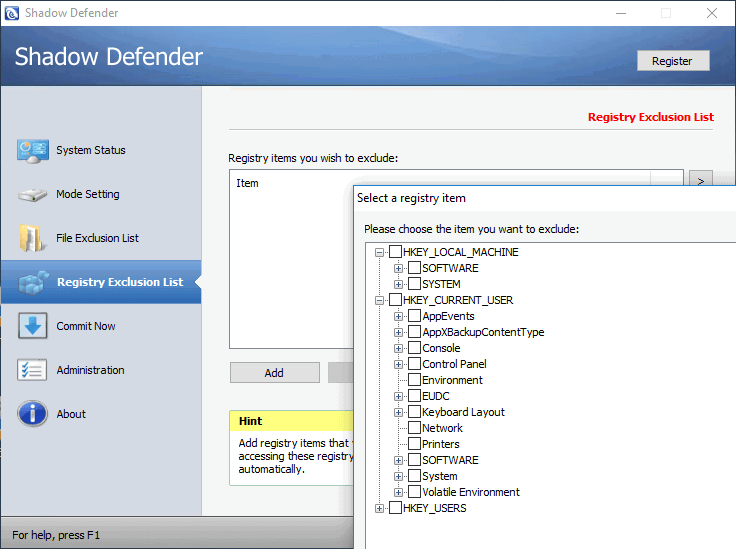
Task: Select Registry Exclusion List menu entry
Action: (101, 282)
